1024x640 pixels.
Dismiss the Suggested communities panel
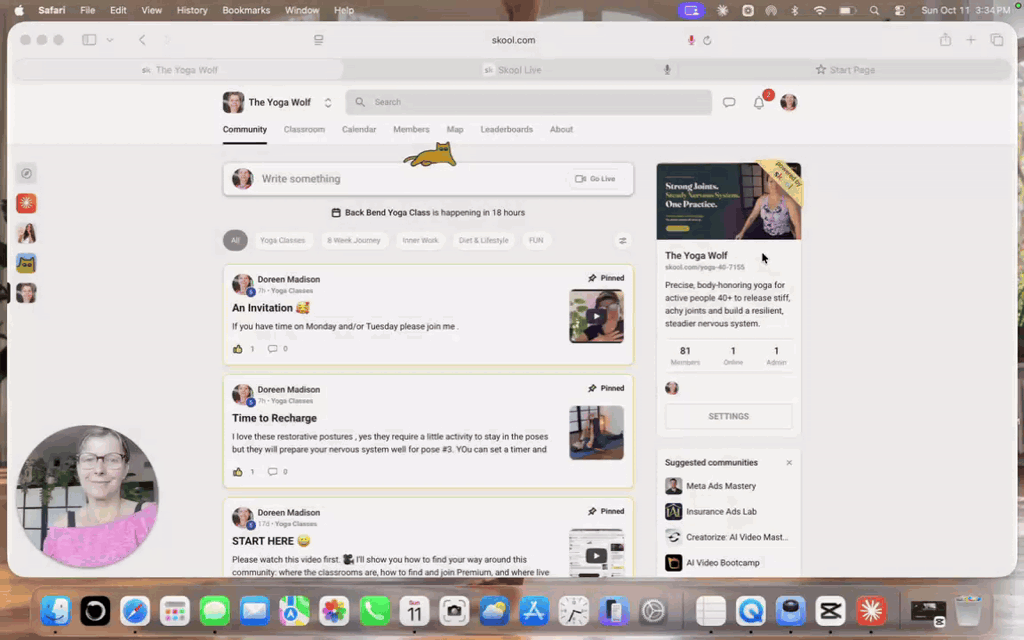789,462
